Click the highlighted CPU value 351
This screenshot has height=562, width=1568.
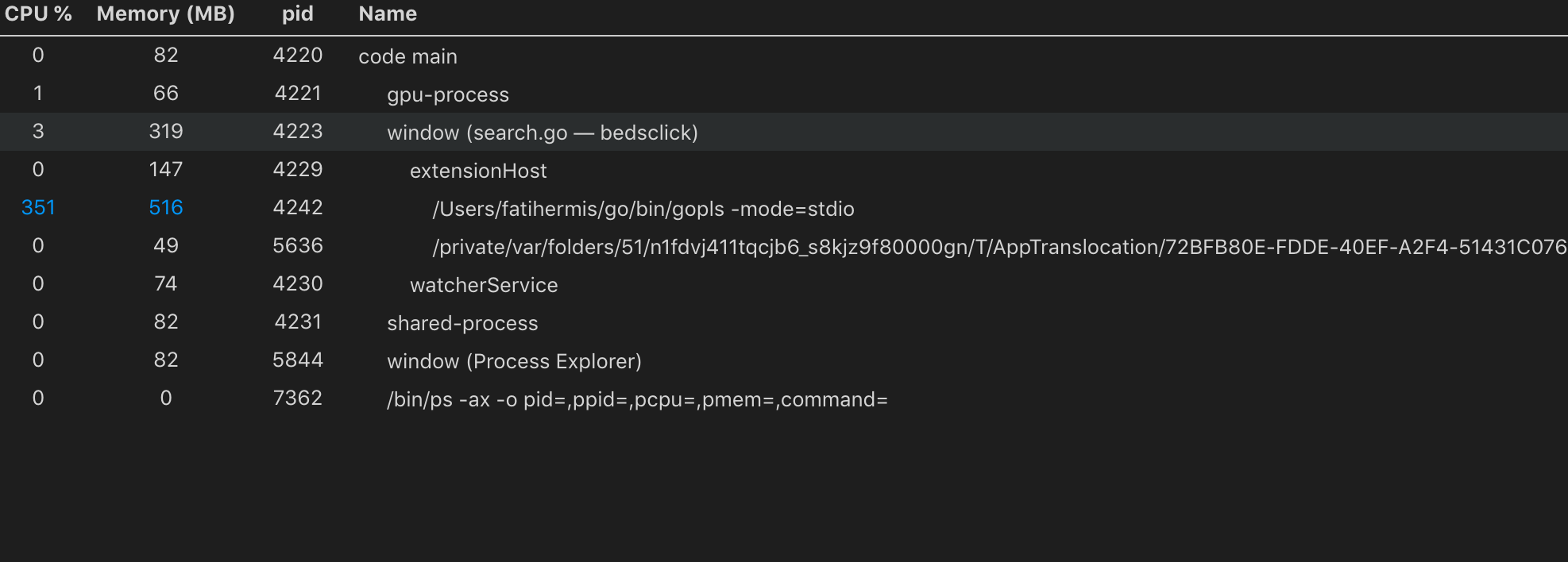tap(37, 208)
